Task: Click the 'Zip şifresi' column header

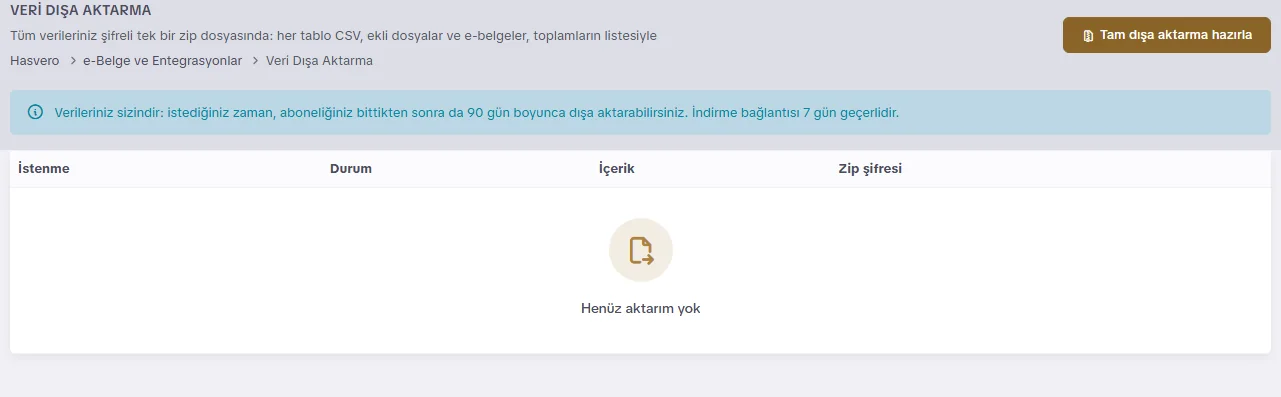Action: point(870,168)
